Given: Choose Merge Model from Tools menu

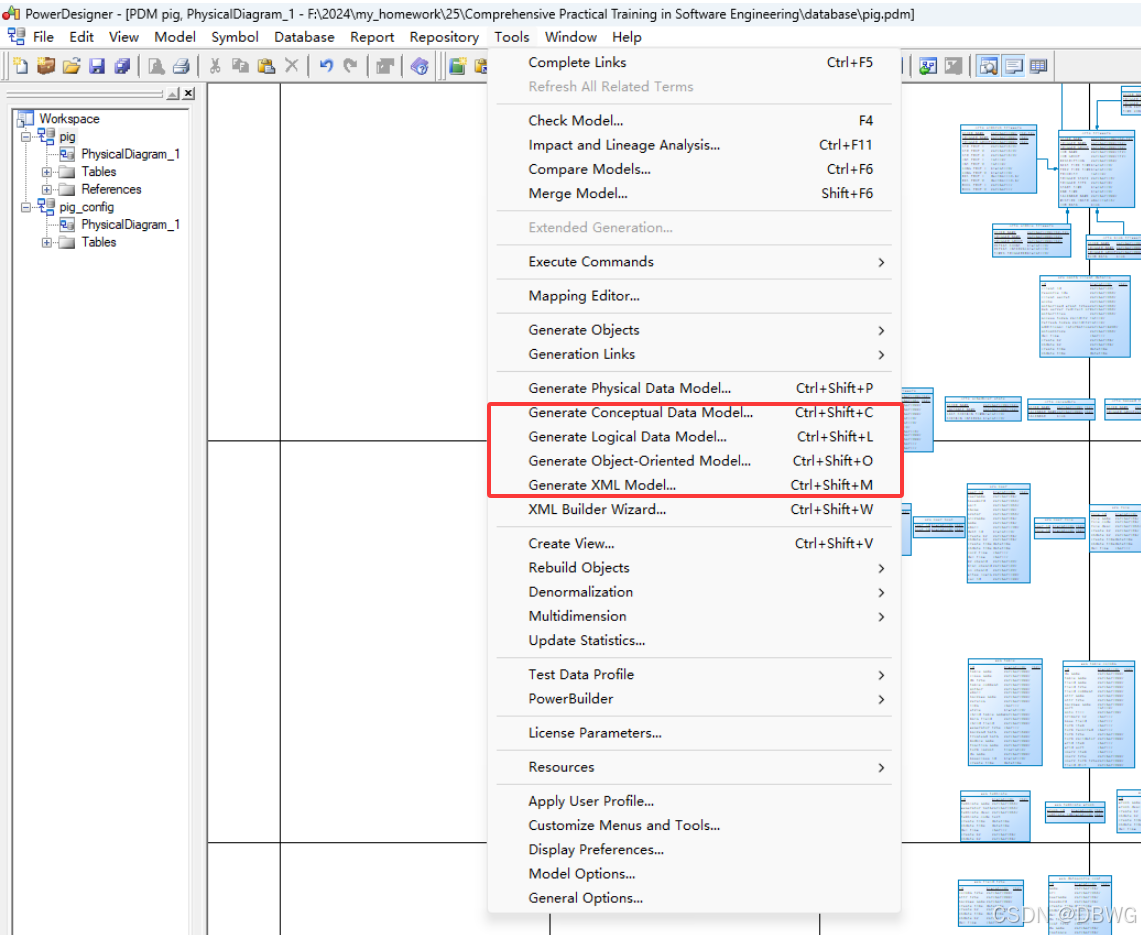Looking at the screenshot, I should coord(693,194).
